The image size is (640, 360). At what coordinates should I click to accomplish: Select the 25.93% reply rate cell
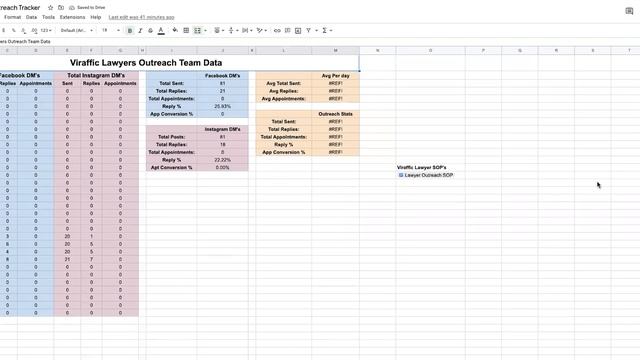(222, 106)
